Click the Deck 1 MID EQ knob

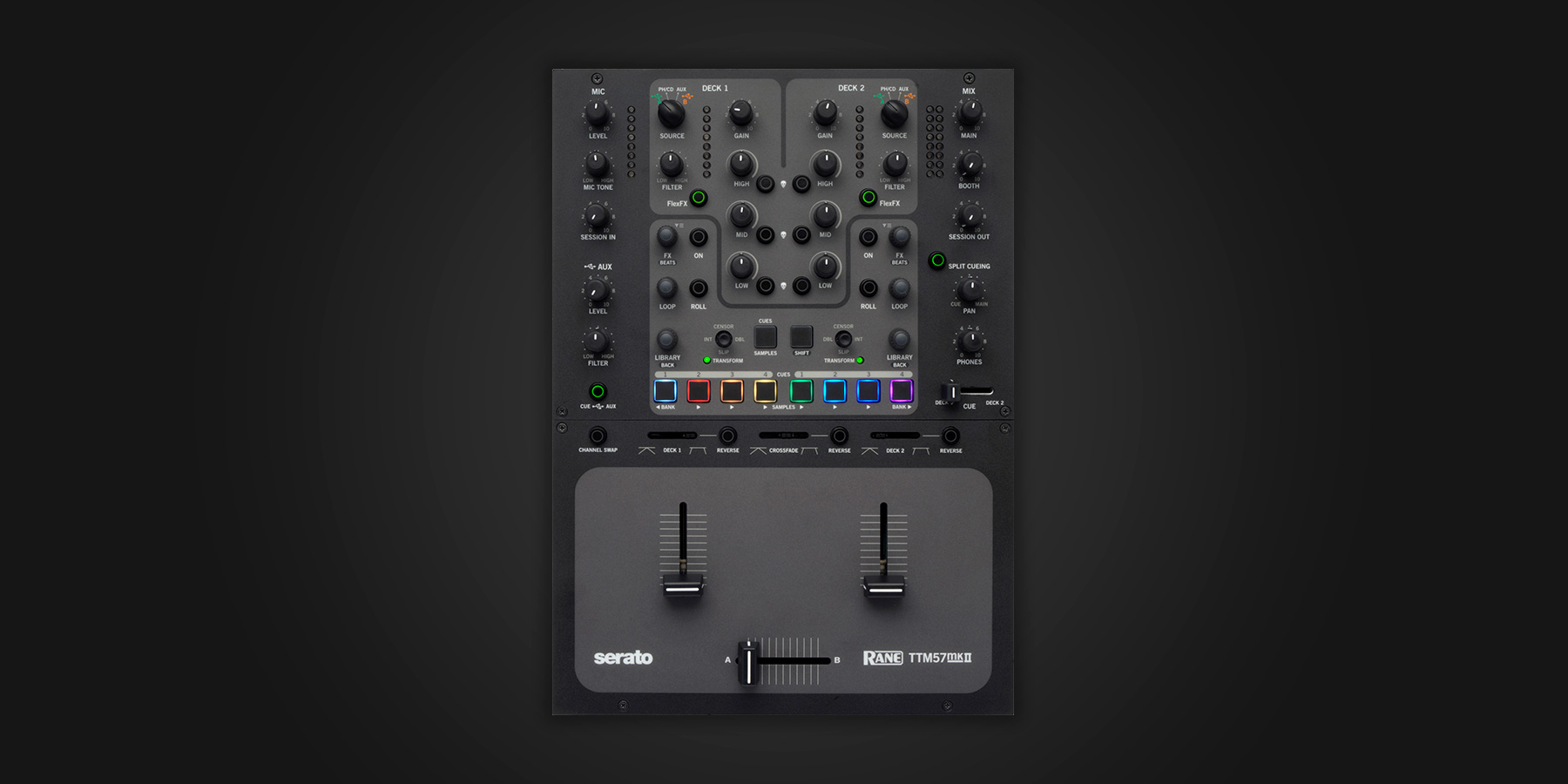click(x=741, y=214)
